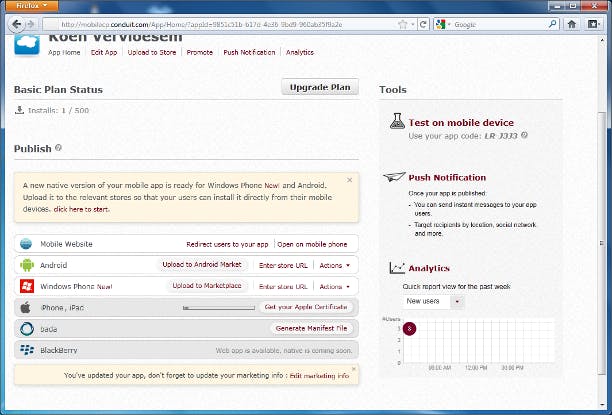Click Generate Manifest File button
The height and width of the screenshot is (415, 612).
point(311,328)
